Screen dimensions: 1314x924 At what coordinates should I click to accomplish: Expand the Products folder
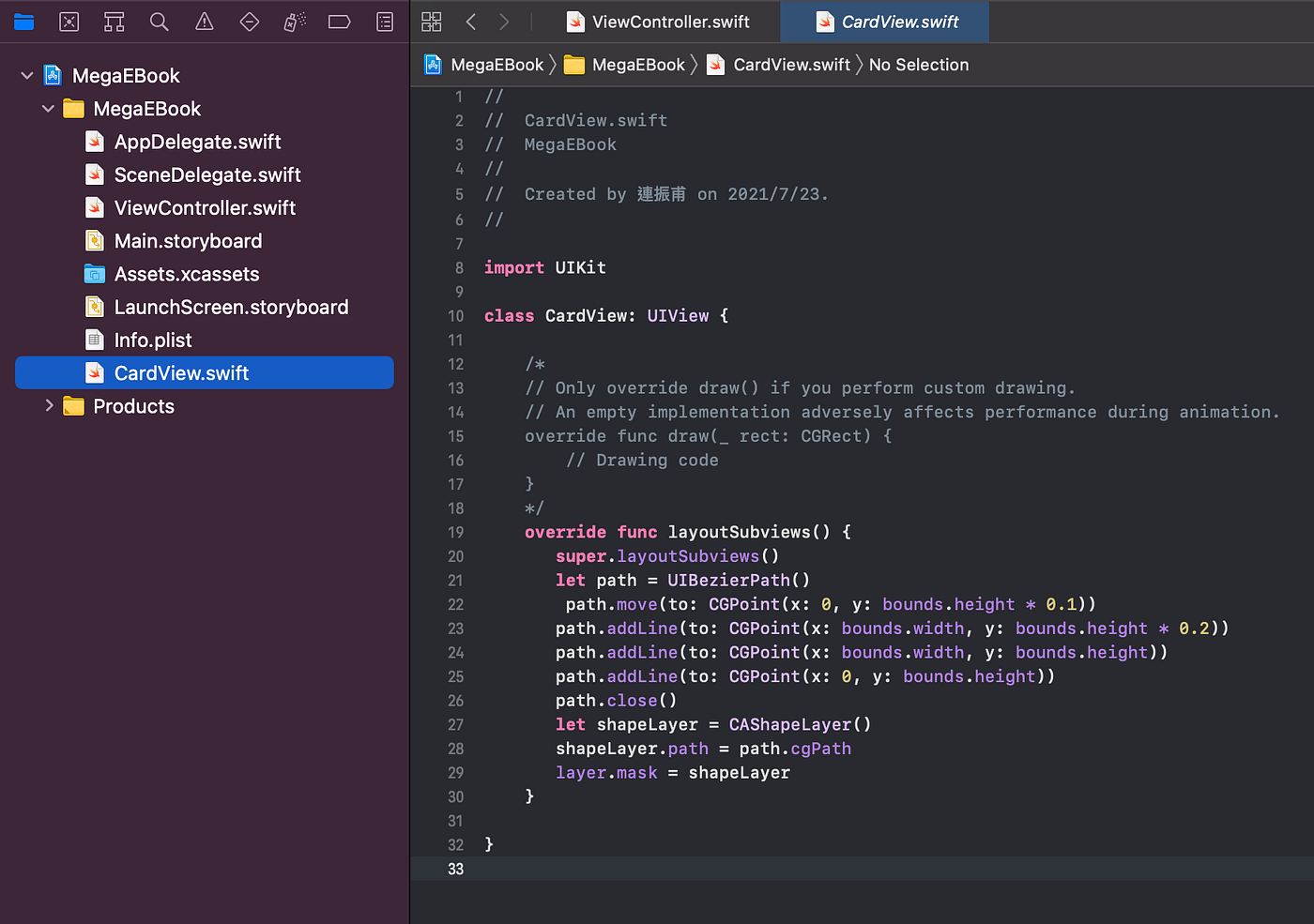click(48, 406)
